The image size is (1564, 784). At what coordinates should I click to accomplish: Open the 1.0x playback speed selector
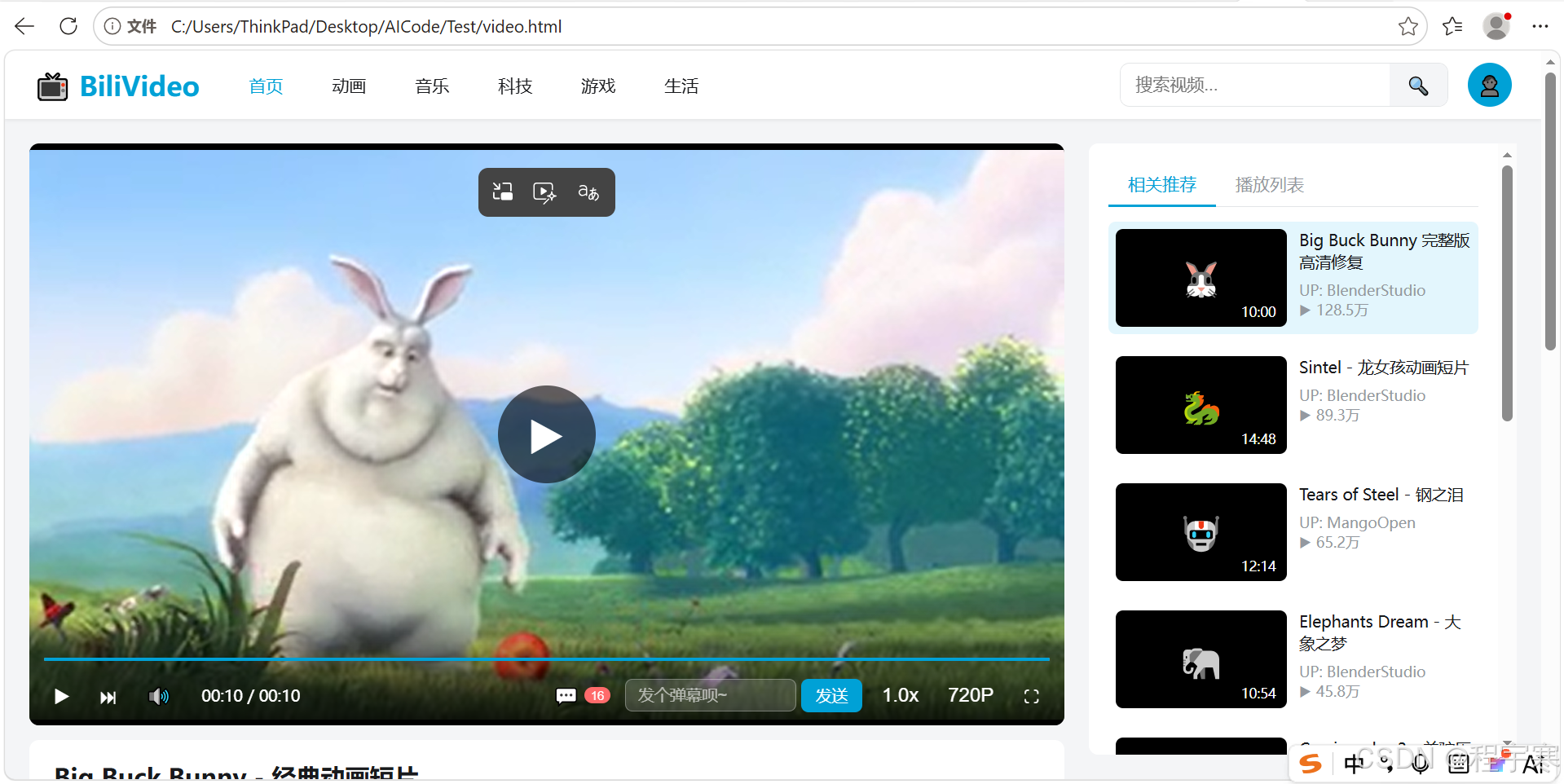pyautogui.click(x=901, y=695)
